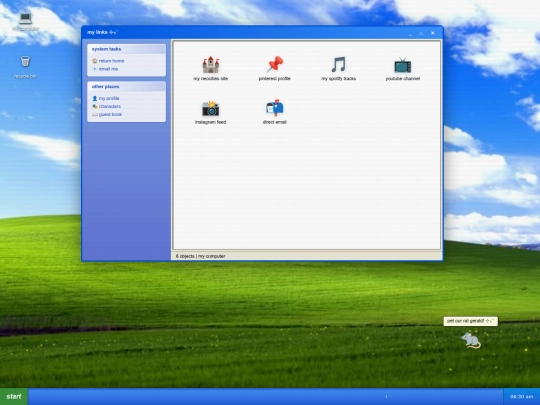Screen dimensions: 540x405
Task: Click the start button on the taskbar
Action: click(14, 396)
